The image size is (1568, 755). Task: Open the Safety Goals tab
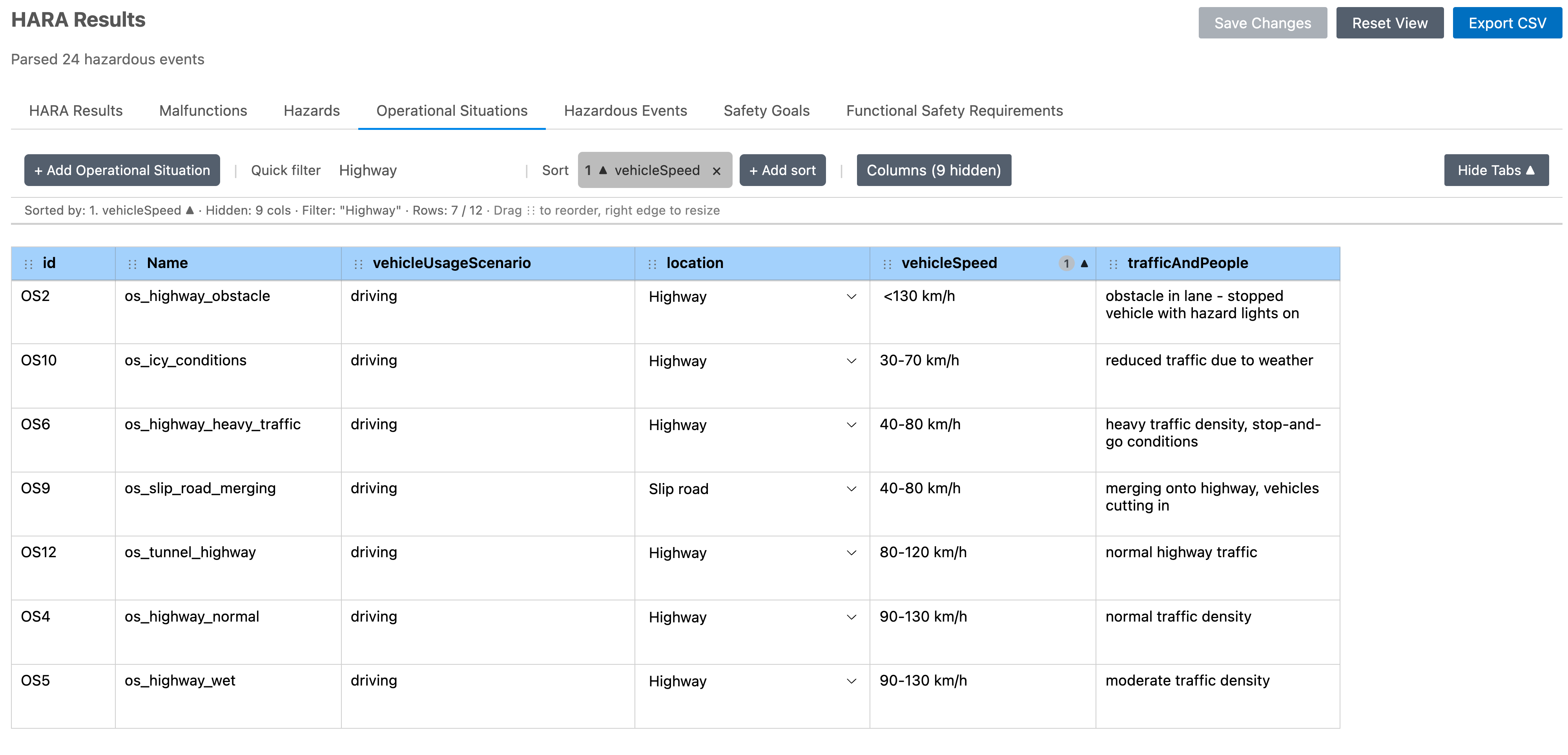tap(766, 111)
